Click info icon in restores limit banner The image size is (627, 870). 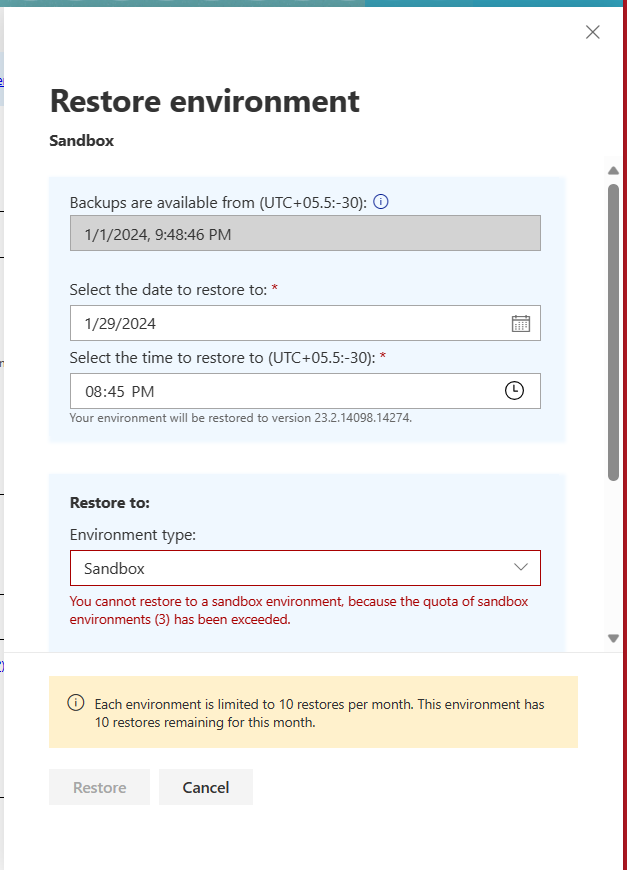(76, 702)
